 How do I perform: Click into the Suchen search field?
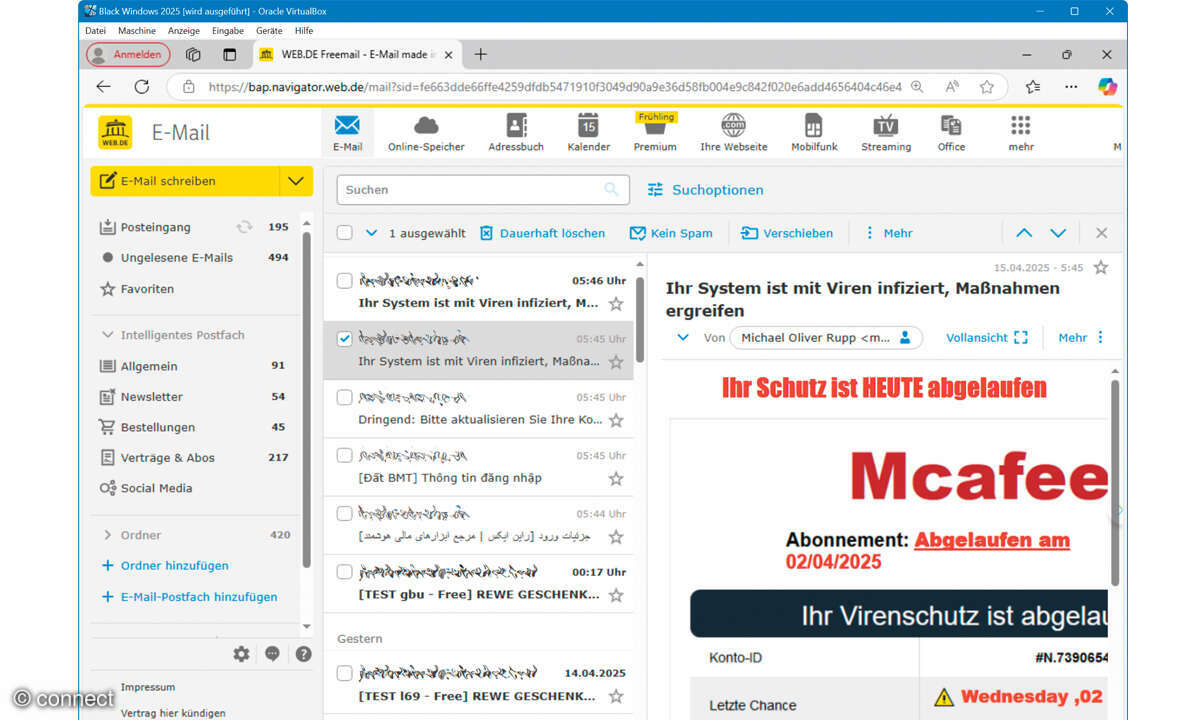tap(483, 189)
